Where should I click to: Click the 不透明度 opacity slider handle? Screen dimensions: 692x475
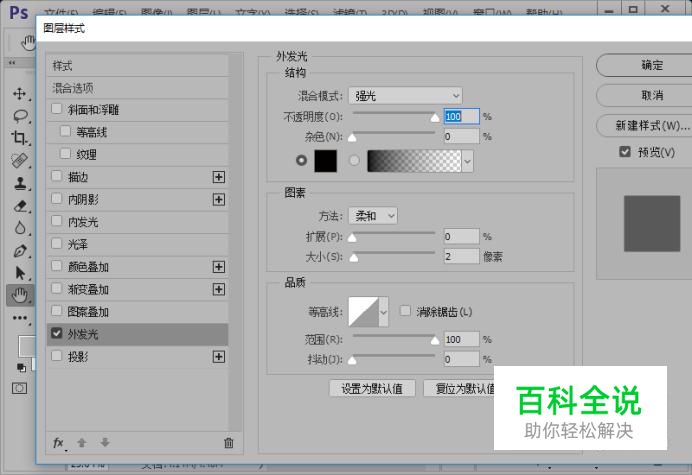tap(435, 117)
